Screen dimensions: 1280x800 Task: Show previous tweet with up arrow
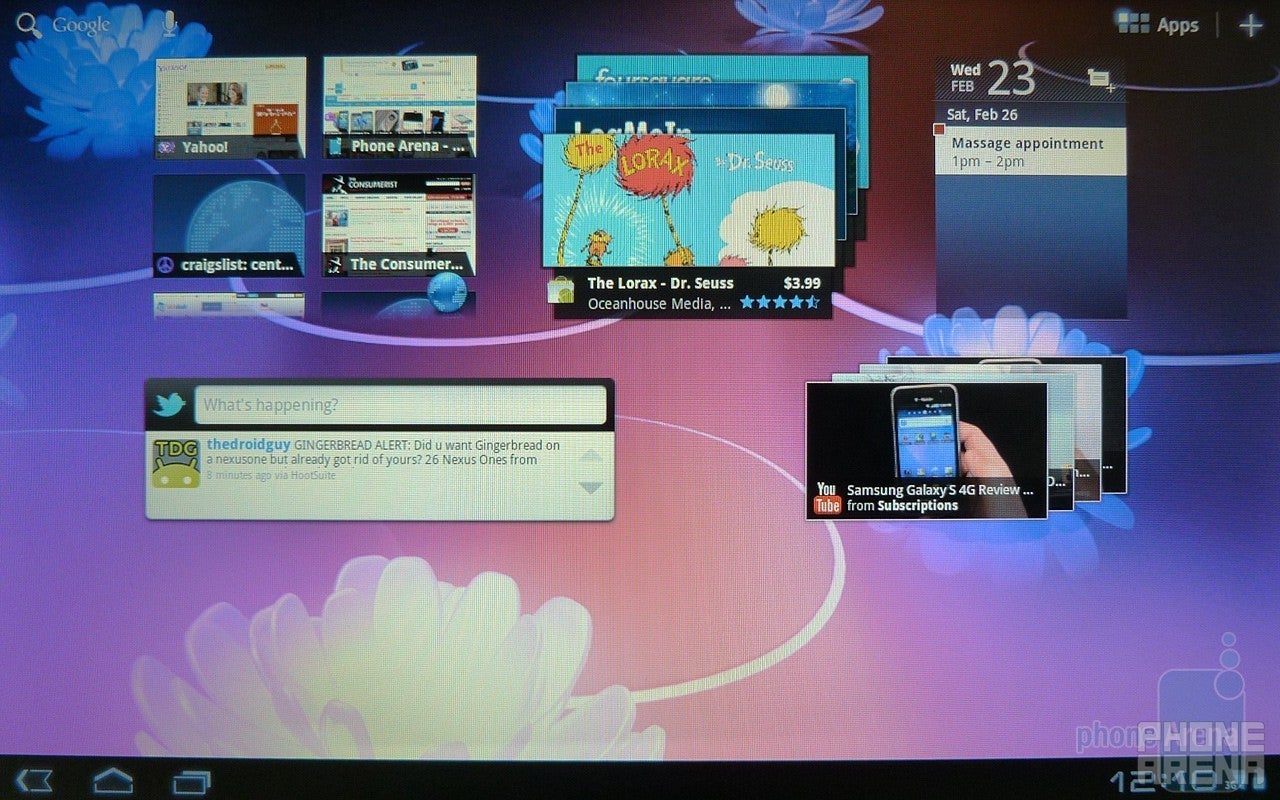591,458
